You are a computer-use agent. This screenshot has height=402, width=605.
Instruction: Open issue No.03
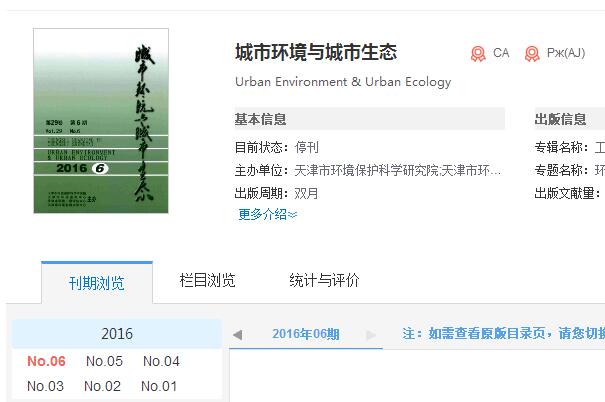coord(45,386)
